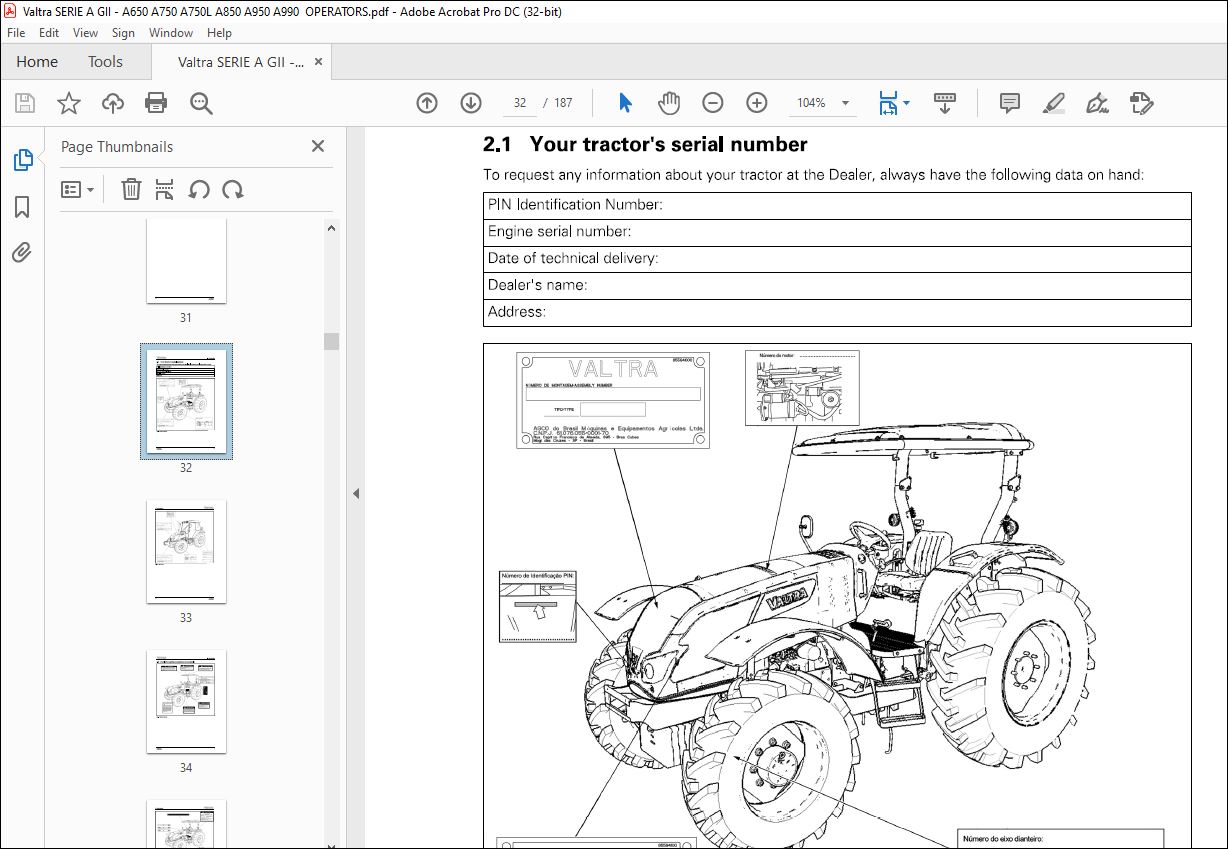The width and height of the screenshot is (1228, 849).
Task: Choose the selection arrow tool
Action: pyautogui.click(x=626, y=103)
